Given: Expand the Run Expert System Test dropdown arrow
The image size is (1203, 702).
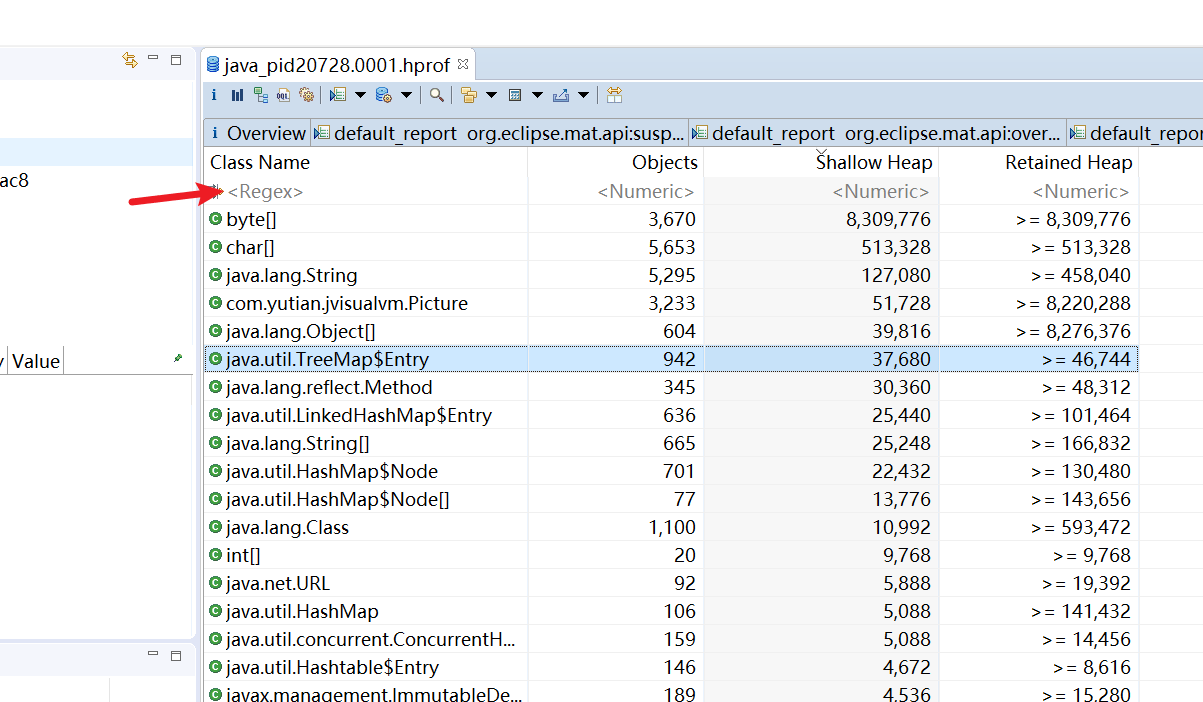Looking at the screenshot, I should (x=361, y=95).
